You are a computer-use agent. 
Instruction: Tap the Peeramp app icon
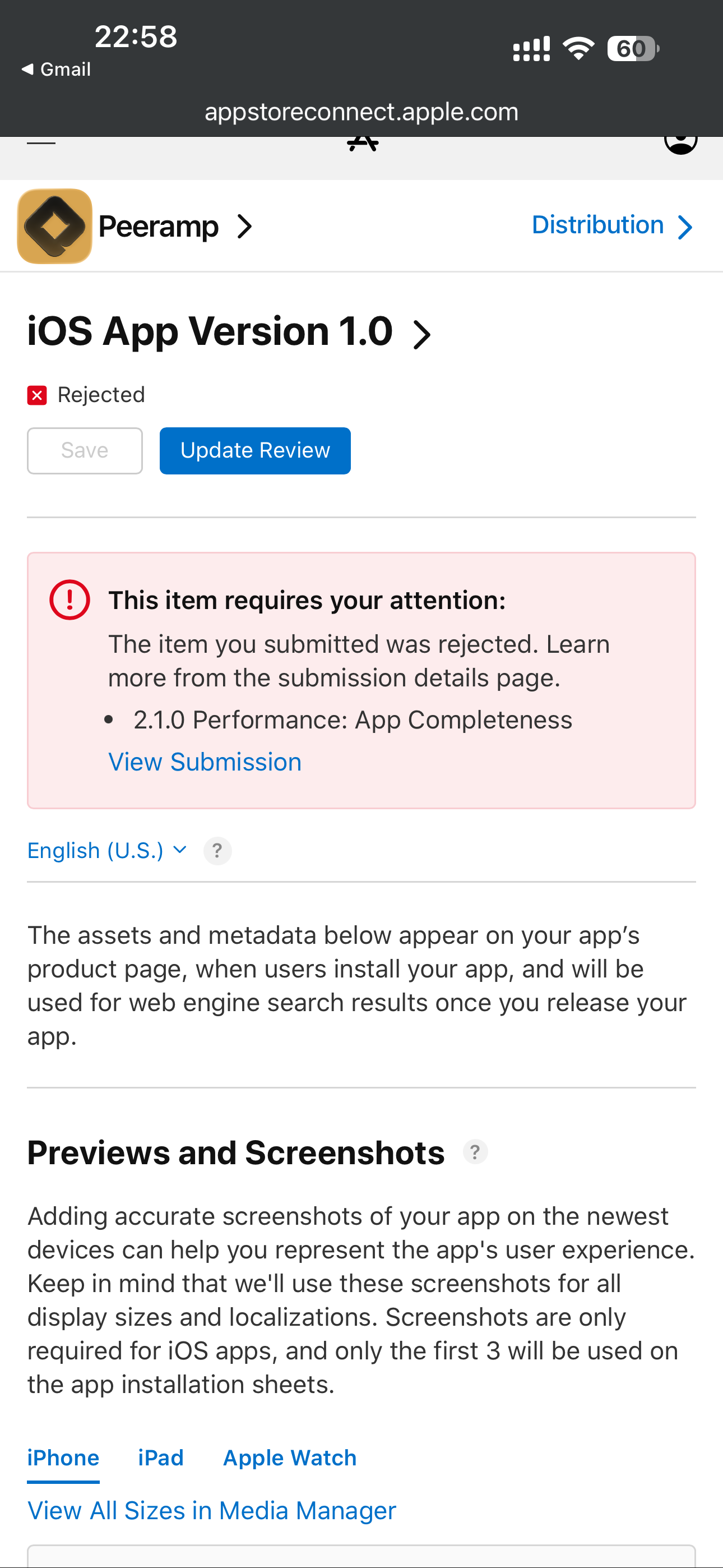coord(55,226)
